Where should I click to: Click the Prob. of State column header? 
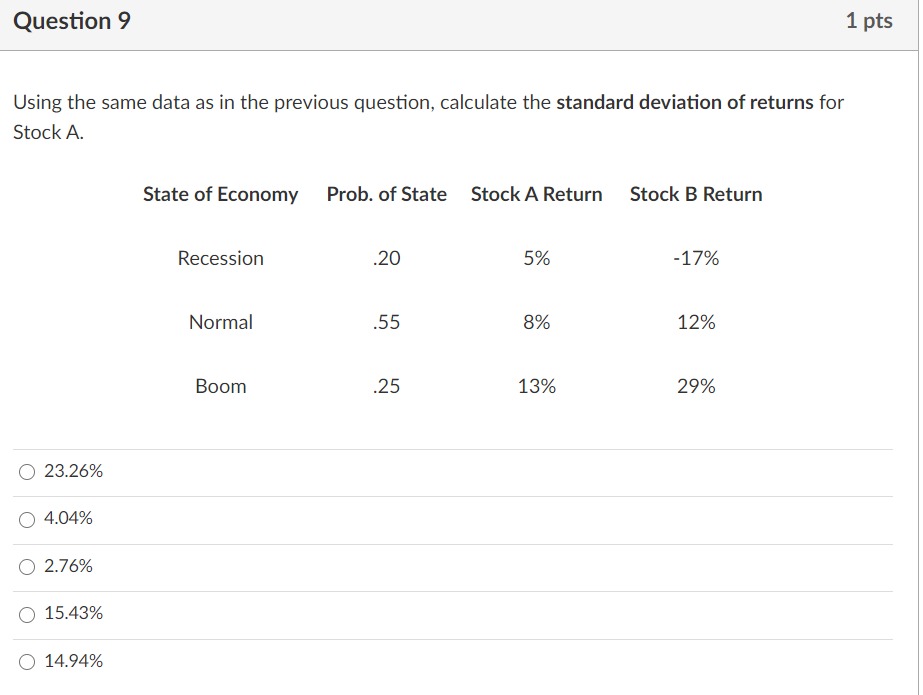[386, 194]
